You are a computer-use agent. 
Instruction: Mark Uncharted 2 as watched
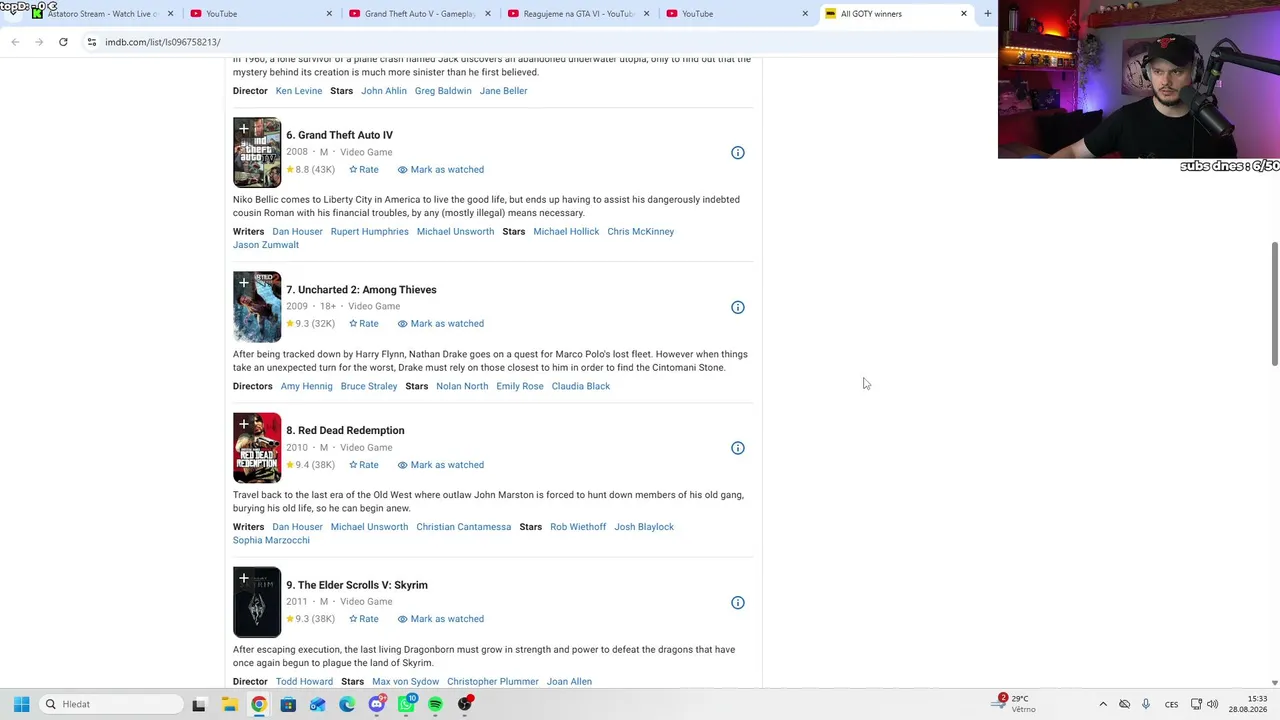(x=441, y=324)
